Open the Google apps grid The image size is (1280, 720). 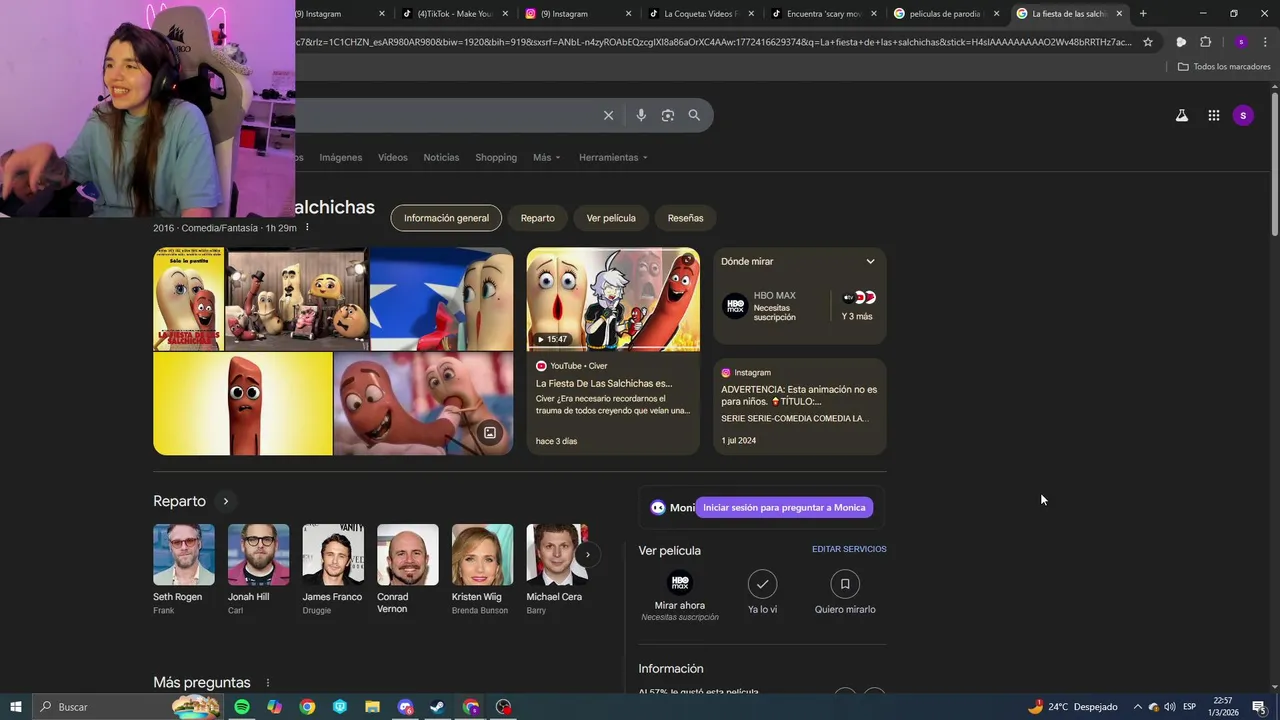[x=1213, y=115]
